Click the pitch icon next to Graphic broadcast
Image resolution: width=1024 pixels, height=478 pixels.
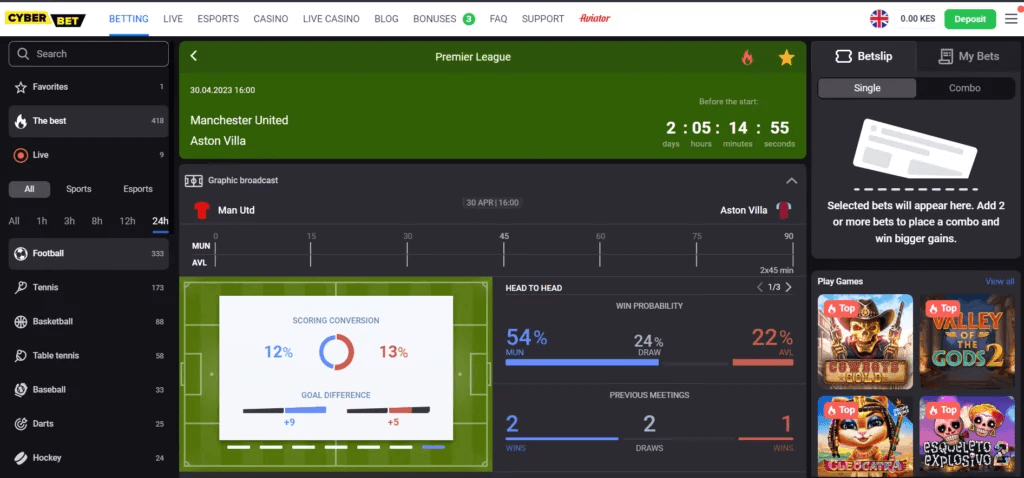pyautogui.click(x=193, y=180)
